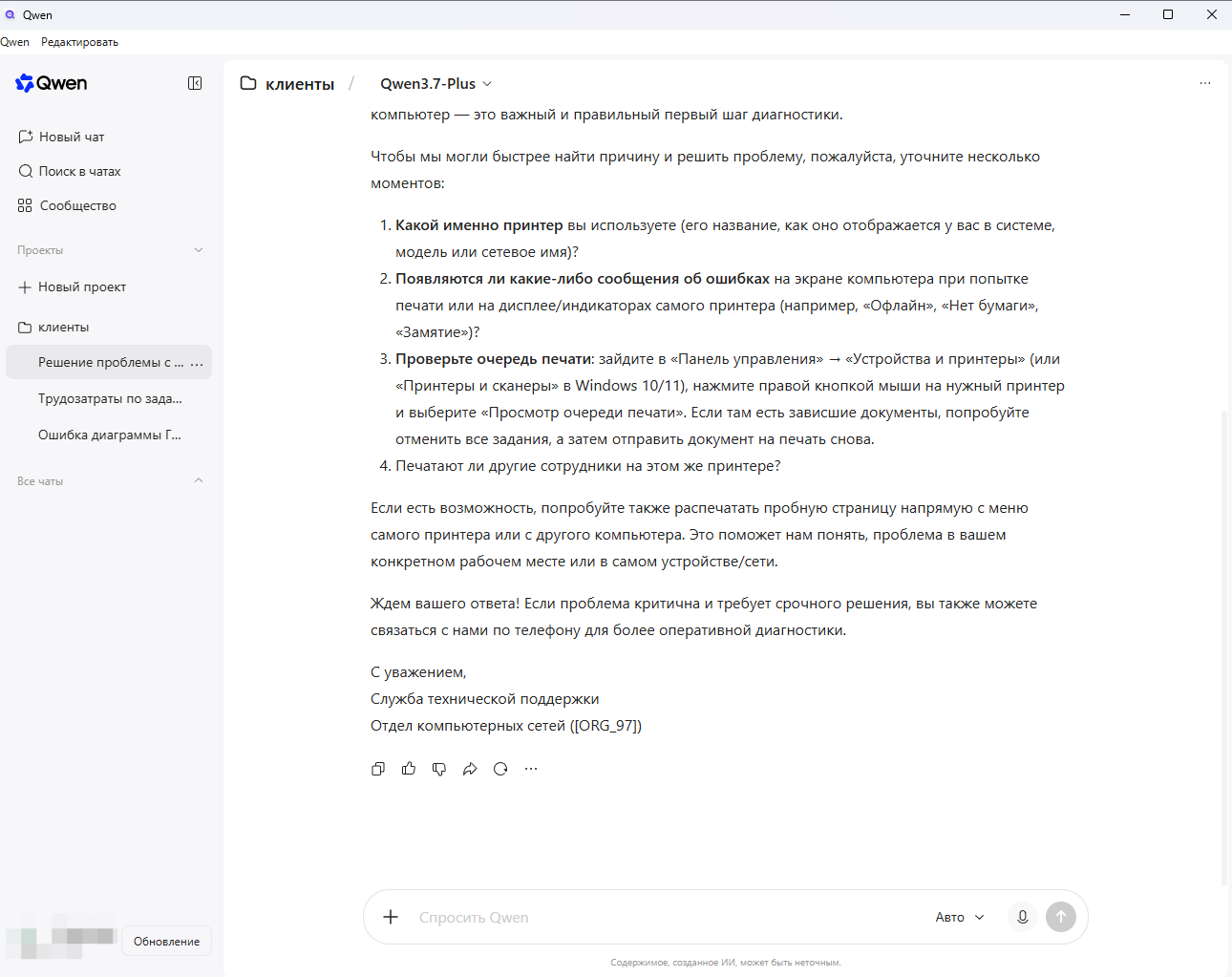Open more actions below the response
Viewport: 1232px width, 977px height.
[x=531, y=769]
